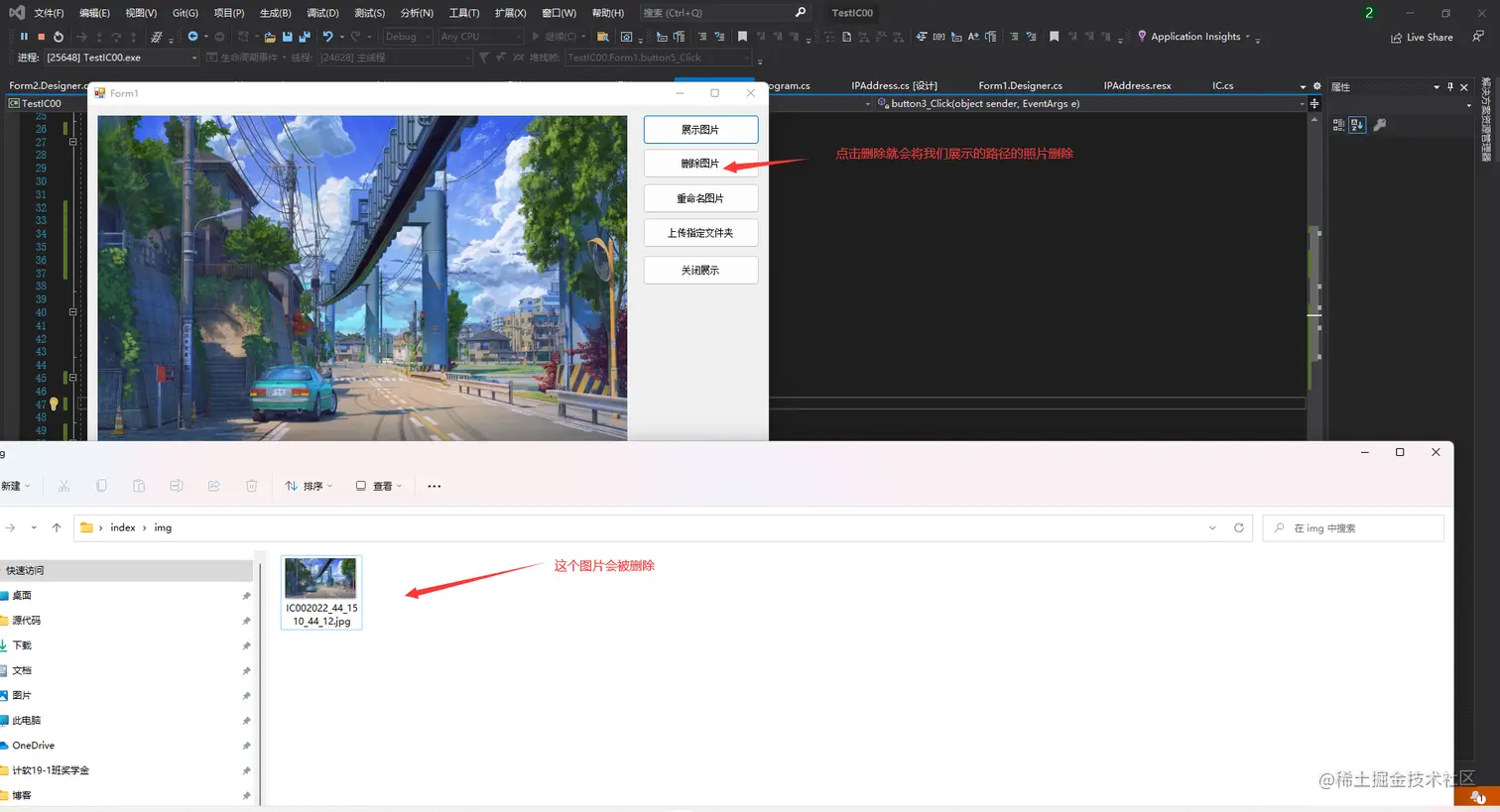Open OneDrive in the Explorer sidebar

point(34,745)
